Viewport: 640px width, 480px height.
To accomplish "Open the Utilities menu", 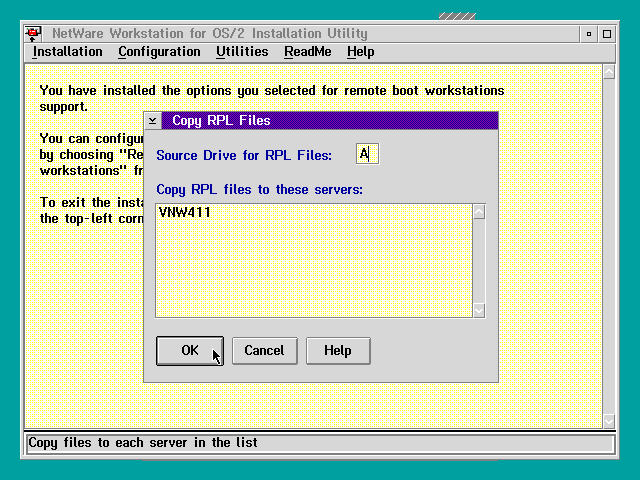I will [x=242, y=52].
